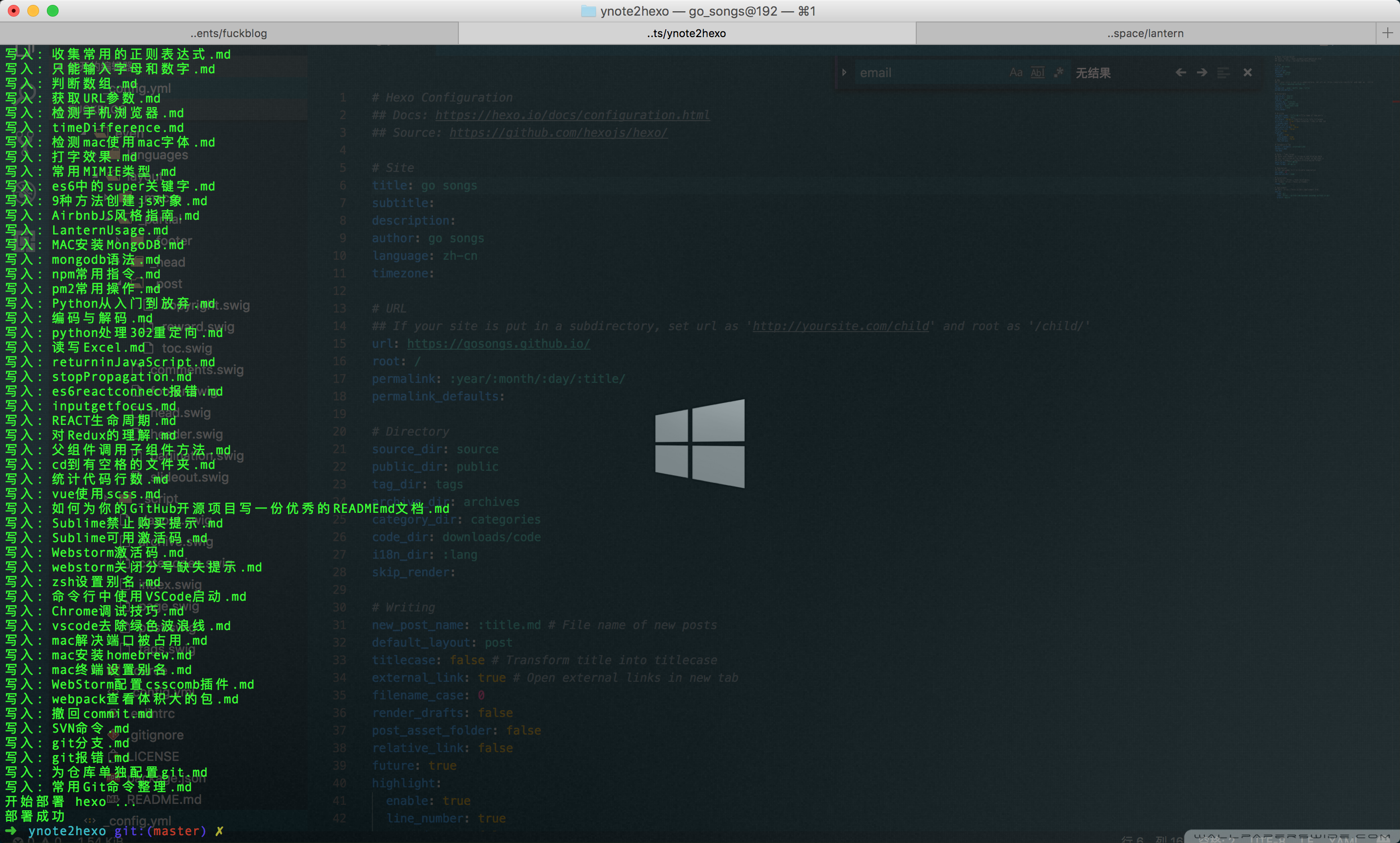The width and height of the screenshot is (1400, 843).
Task: Open the gosongs.github.io URL link
Action: [498, 344]
